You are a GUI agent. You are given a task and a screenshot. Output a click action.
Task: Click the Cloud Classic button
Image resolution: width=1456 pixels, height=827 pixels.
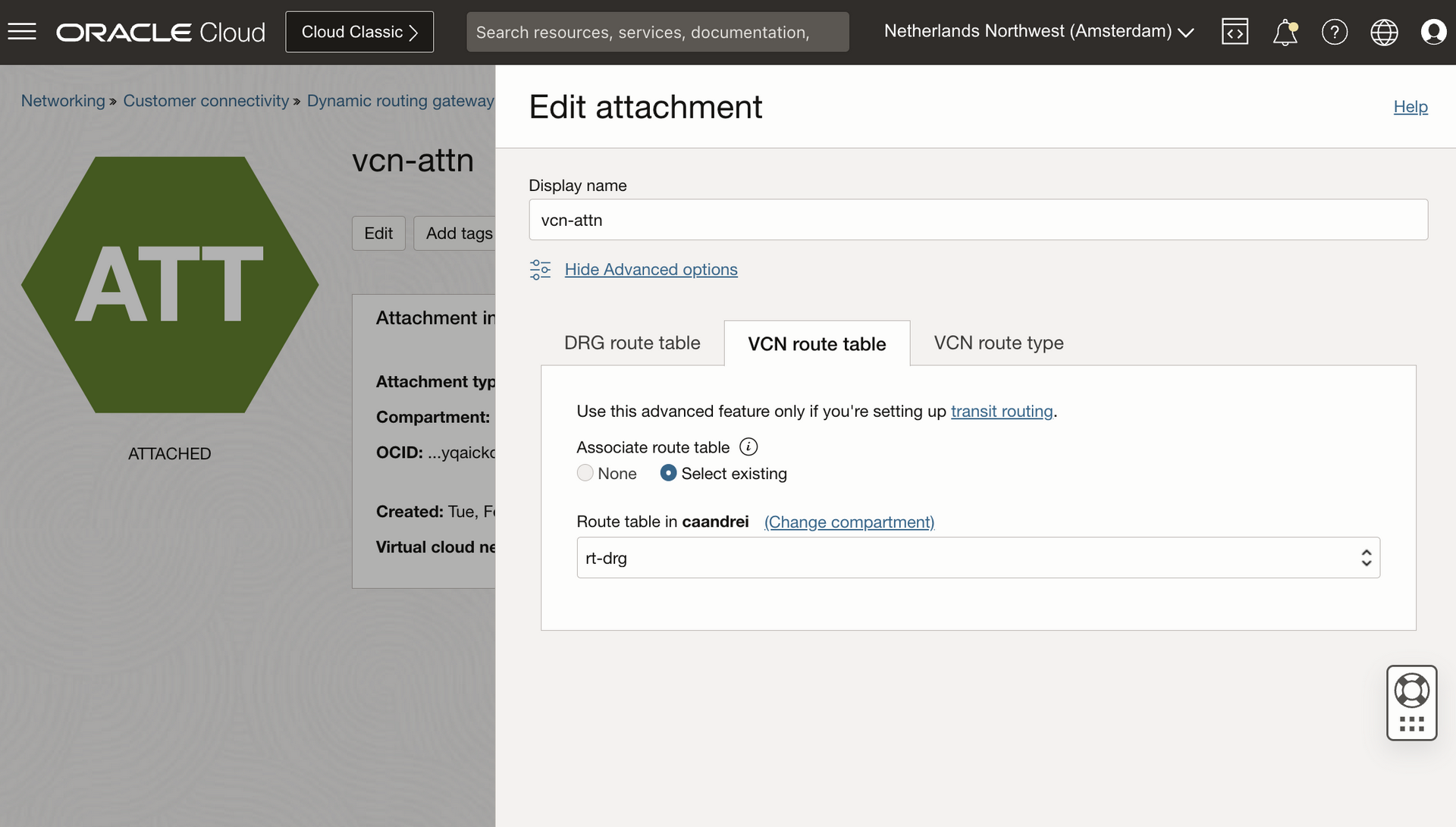[x=359, y=32]
